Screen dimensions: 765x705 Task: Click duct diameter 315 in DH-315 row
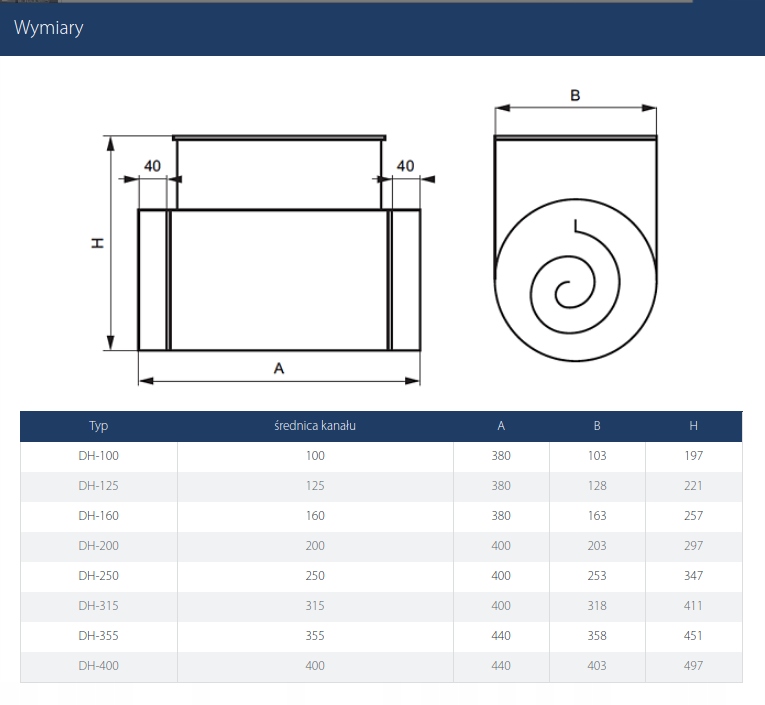click(315, 606)
